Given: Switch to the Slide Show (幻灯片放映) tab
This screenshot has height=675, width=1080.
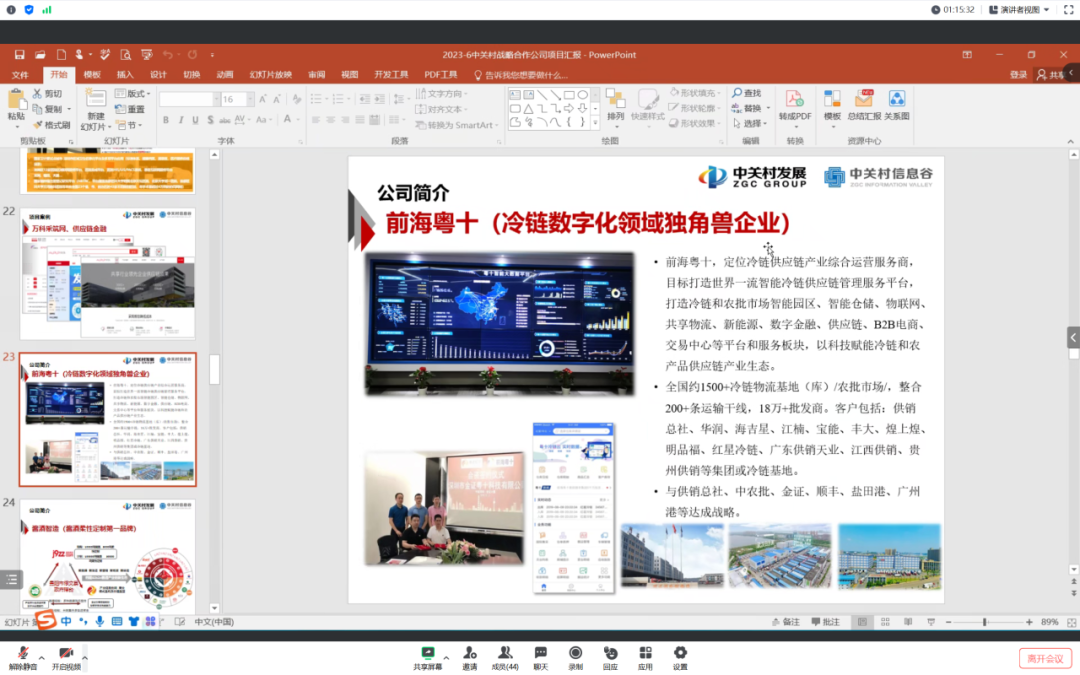Looking at the screenshot, I should click(271, 74).
